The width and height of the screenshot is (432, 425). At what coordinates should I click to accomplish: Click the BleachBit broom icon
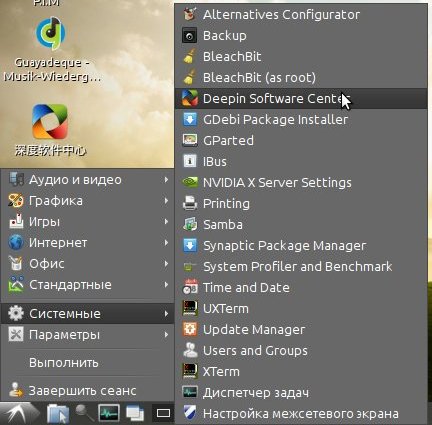coord(190,57)
